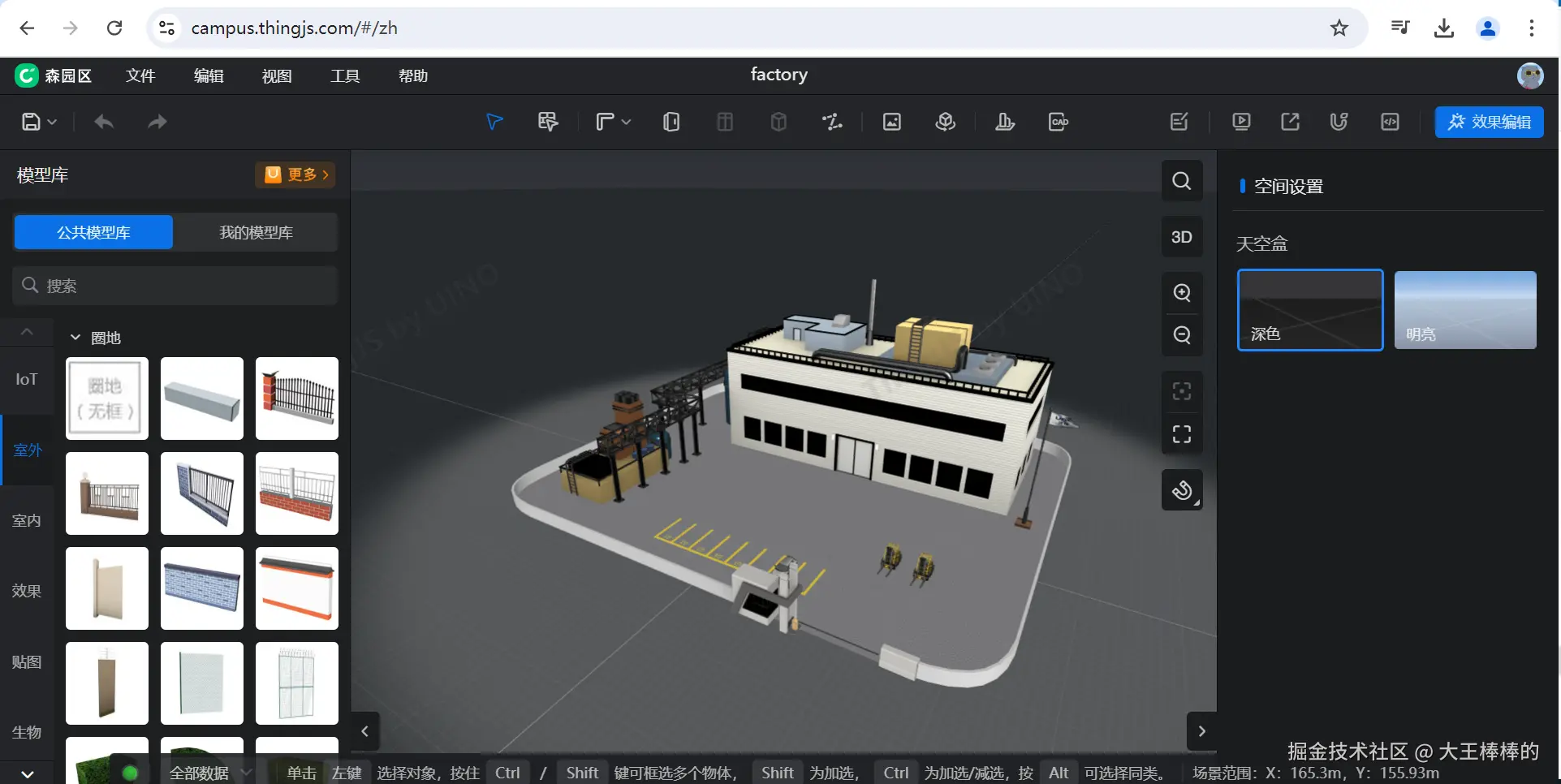This screenshot has height=784, width=1561.
Task: Switch to the 公共模型库 tab
Action: click(93, 232)
